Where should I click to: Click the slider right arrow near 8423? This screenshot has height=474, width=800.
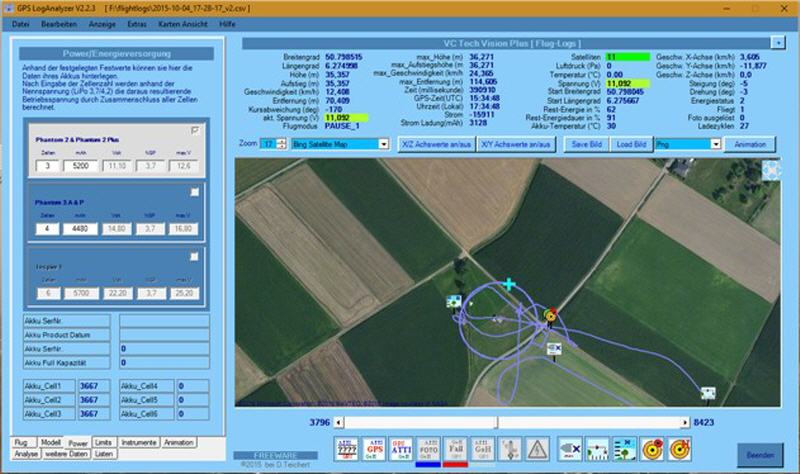(684, 422)
